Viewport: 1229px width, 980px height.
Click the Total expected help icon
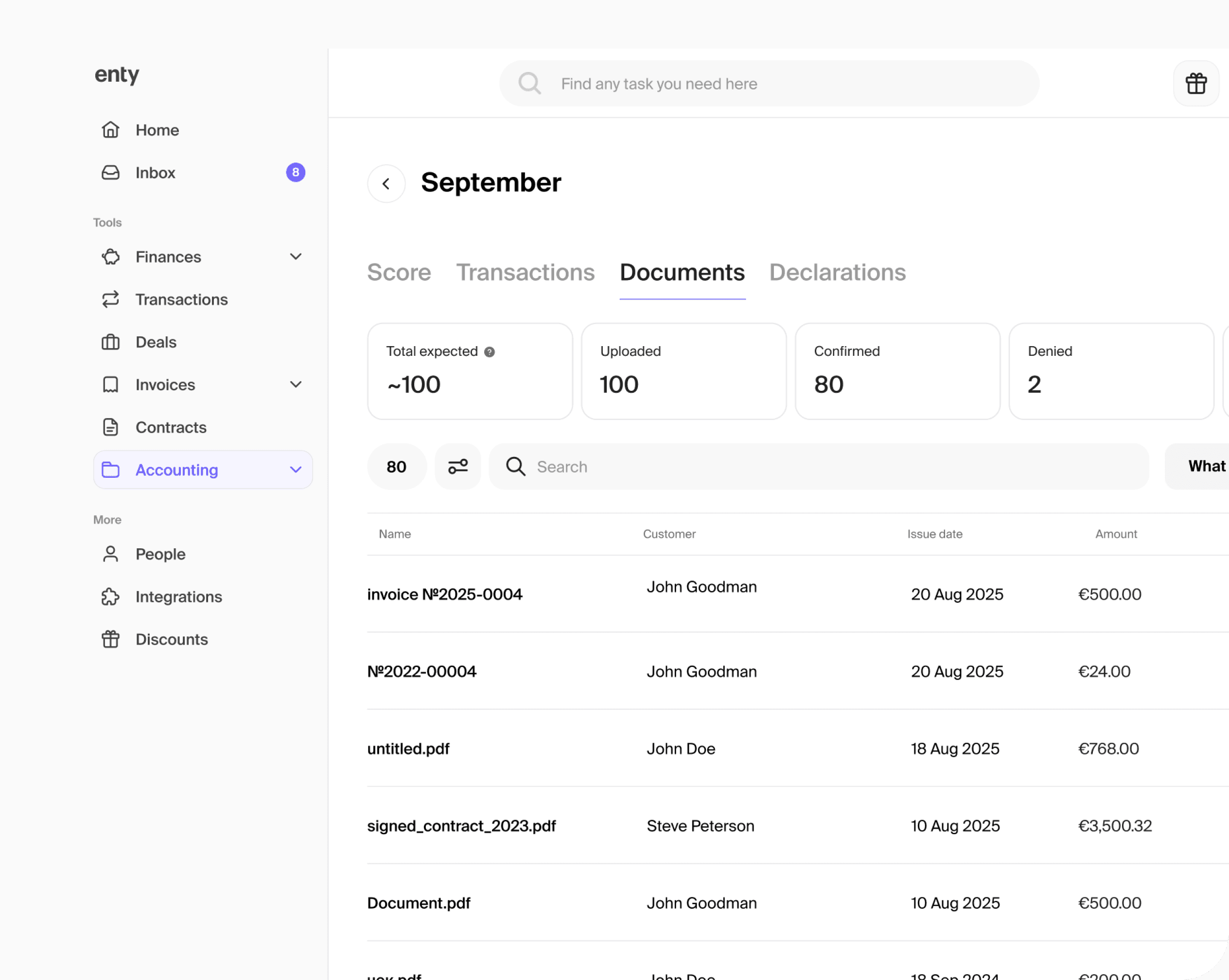pyautogui.click(x=489, y=352)
